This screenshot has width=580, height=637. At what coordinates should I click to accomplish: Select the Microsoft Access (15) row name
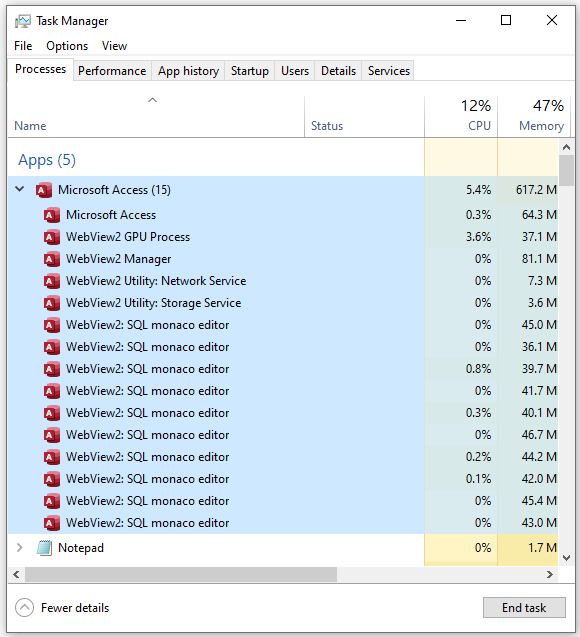(114, 190)
